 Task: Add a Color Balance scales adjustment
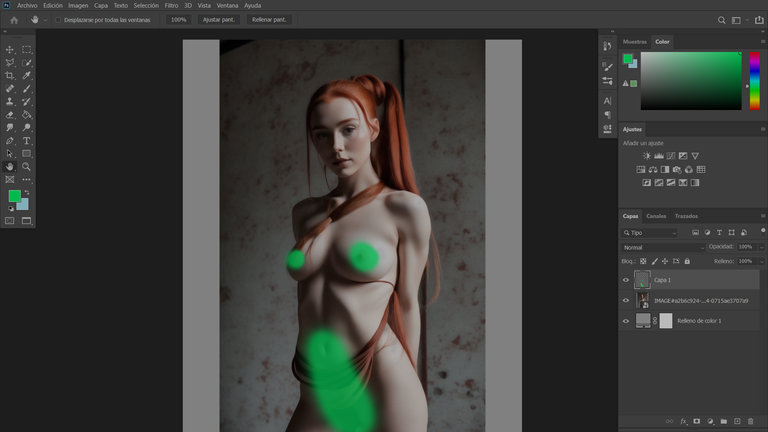tap(653, 169)
